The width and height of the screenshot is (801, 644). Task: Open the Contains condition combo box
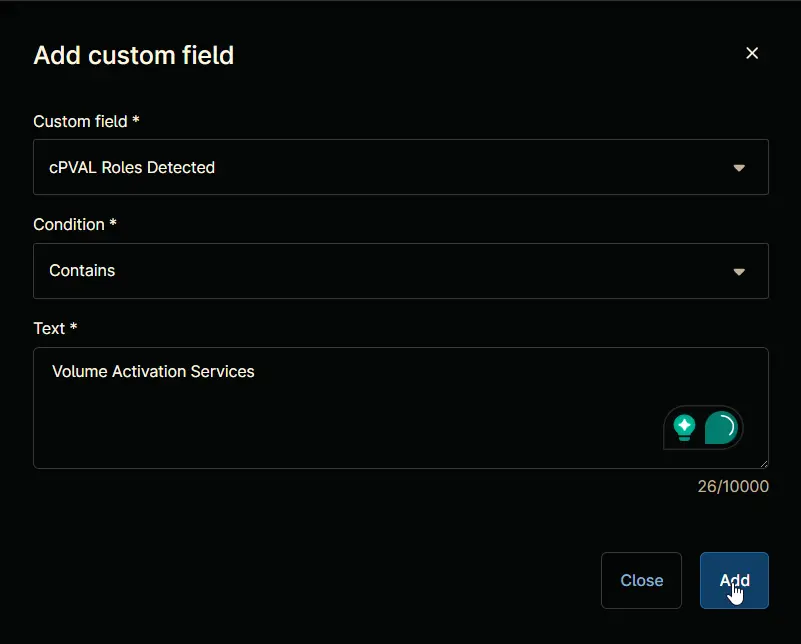pos(400,271)
